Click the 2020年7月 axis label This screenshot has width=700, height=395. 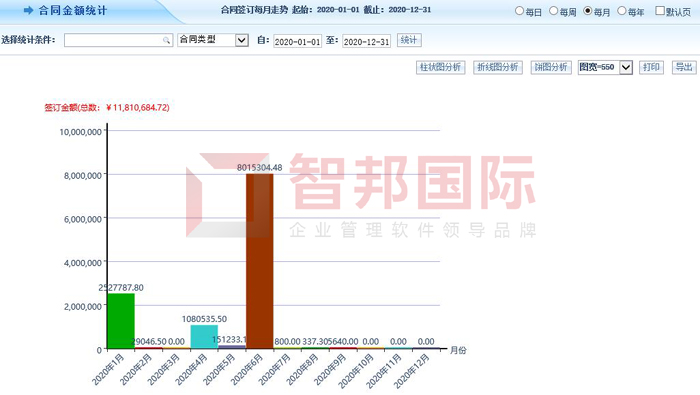point(275,369)
